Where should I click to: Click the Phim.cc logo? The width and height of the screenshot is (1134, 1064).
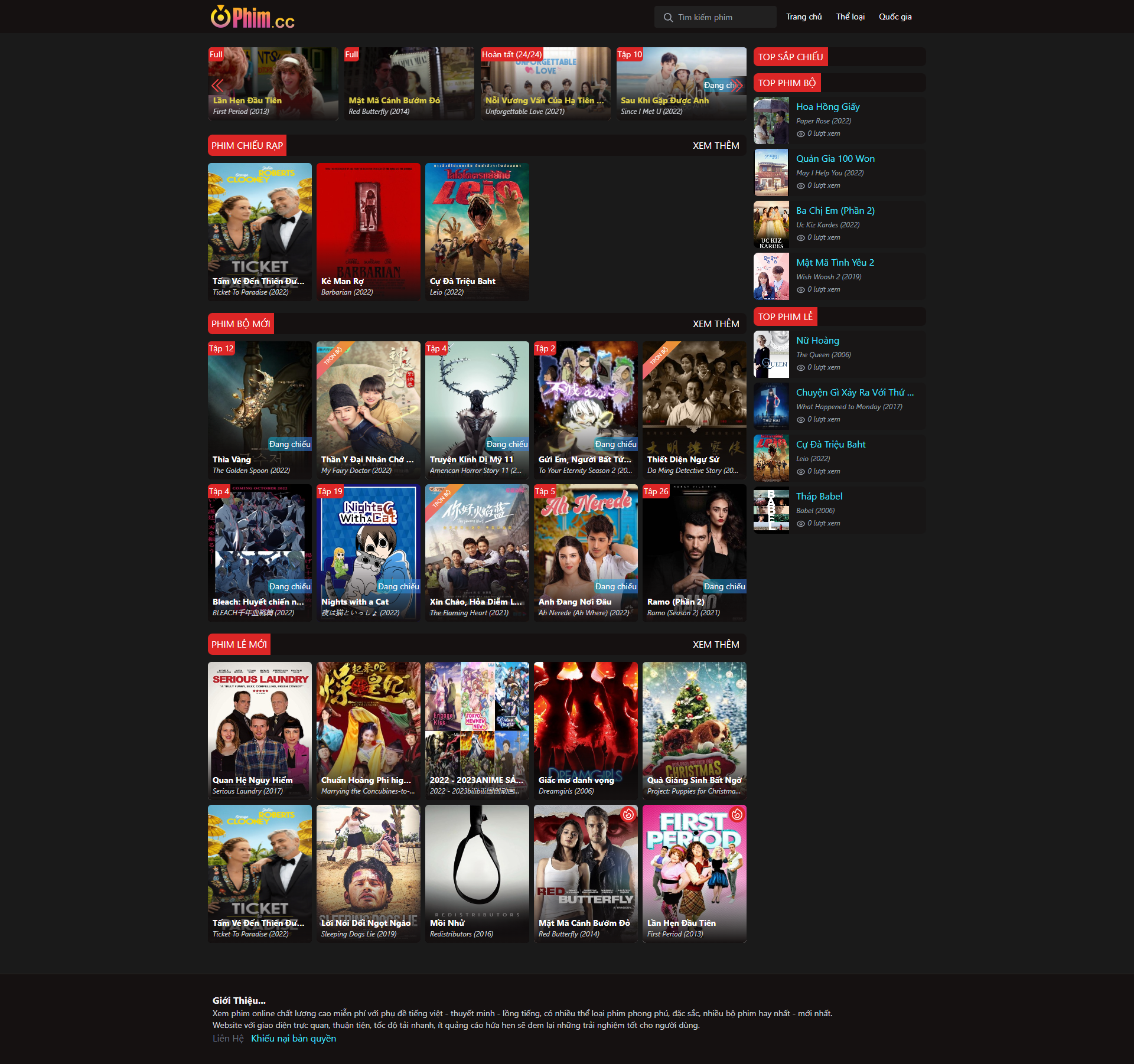[252, 17]
